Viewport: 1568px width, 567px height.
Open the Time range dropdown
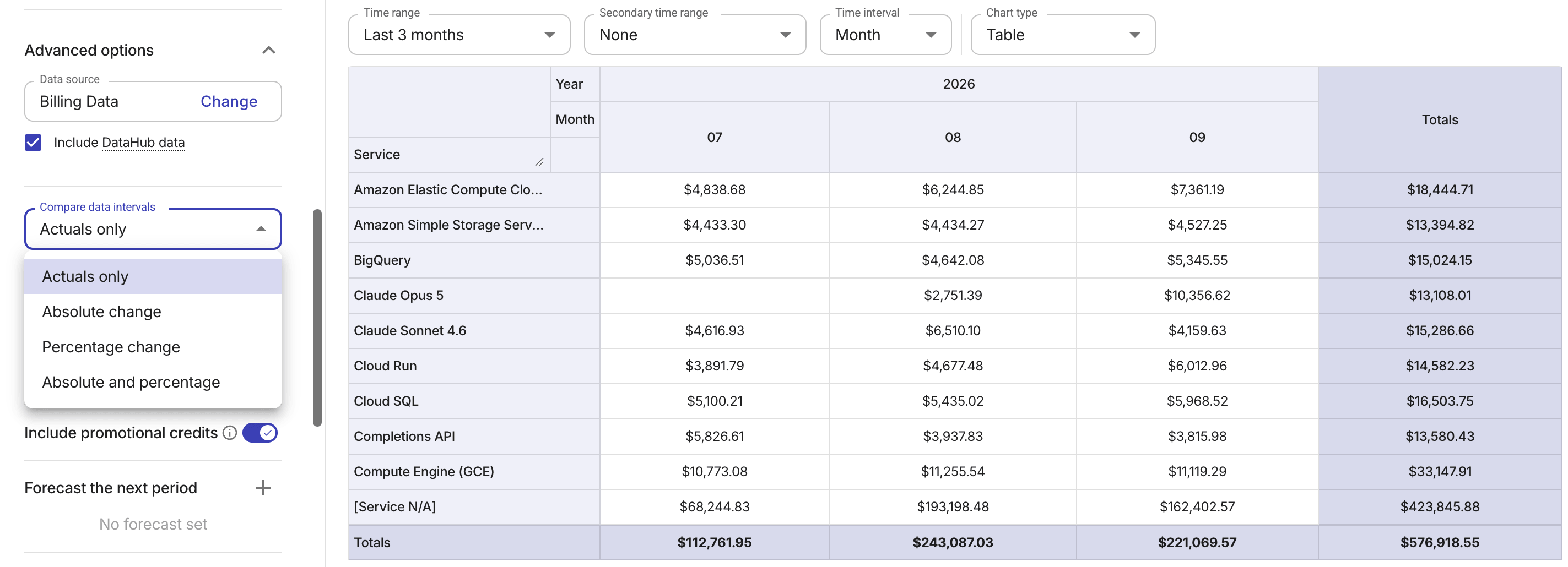(x=459, y=35)
